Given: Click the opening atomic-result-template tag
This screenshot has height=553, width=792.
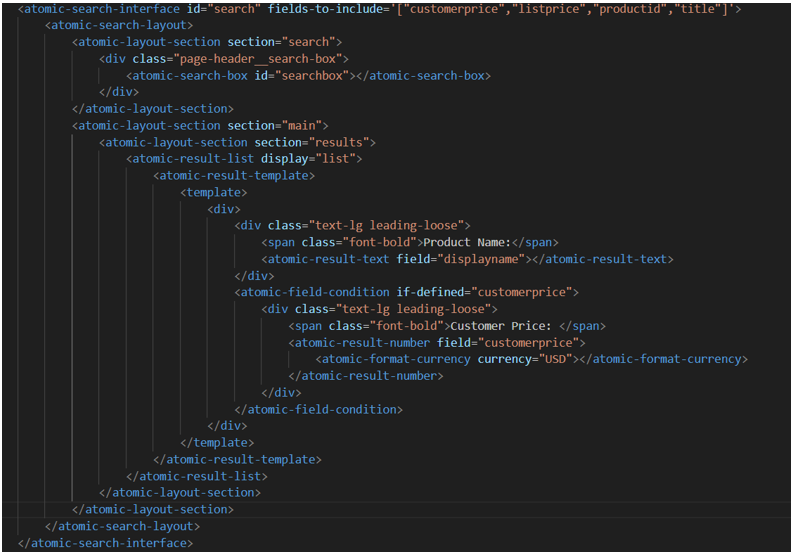Looking at the screenshot, I should (234, 176).
